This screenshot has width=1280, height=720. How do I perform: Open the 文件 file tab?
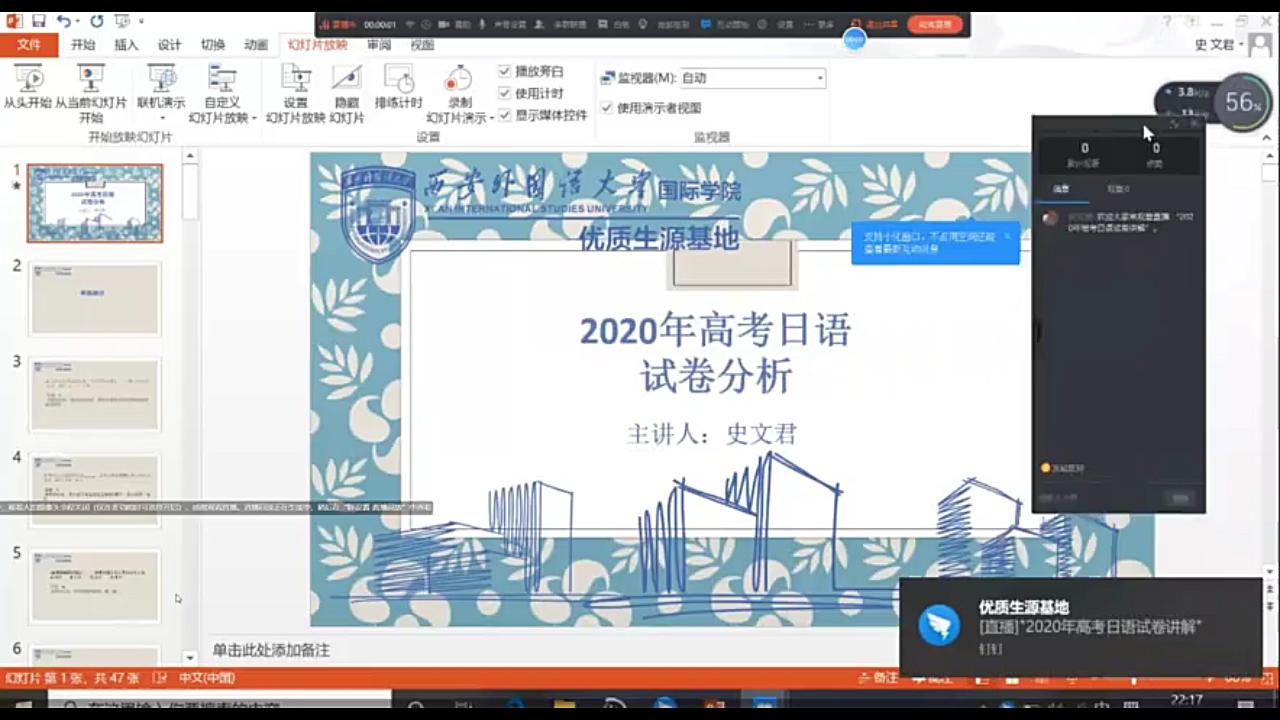tap(29, 45)
